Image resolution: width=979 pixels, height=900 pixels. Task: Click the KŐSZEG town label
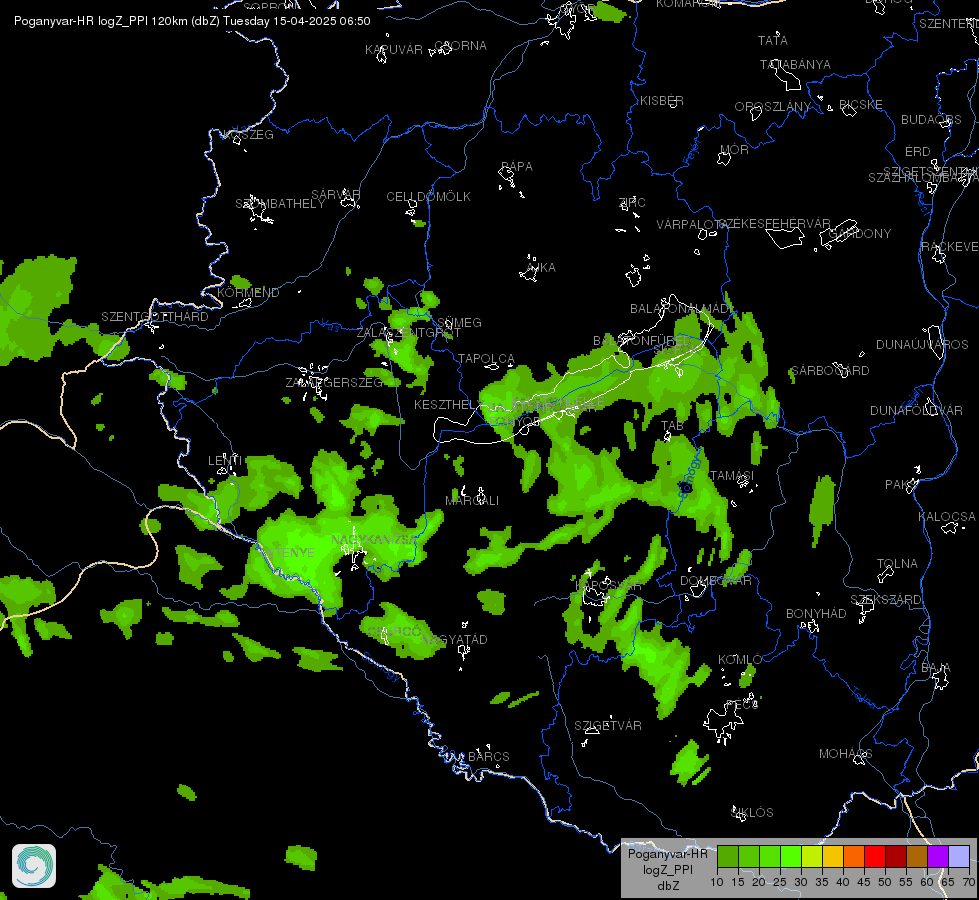(248, 135)
